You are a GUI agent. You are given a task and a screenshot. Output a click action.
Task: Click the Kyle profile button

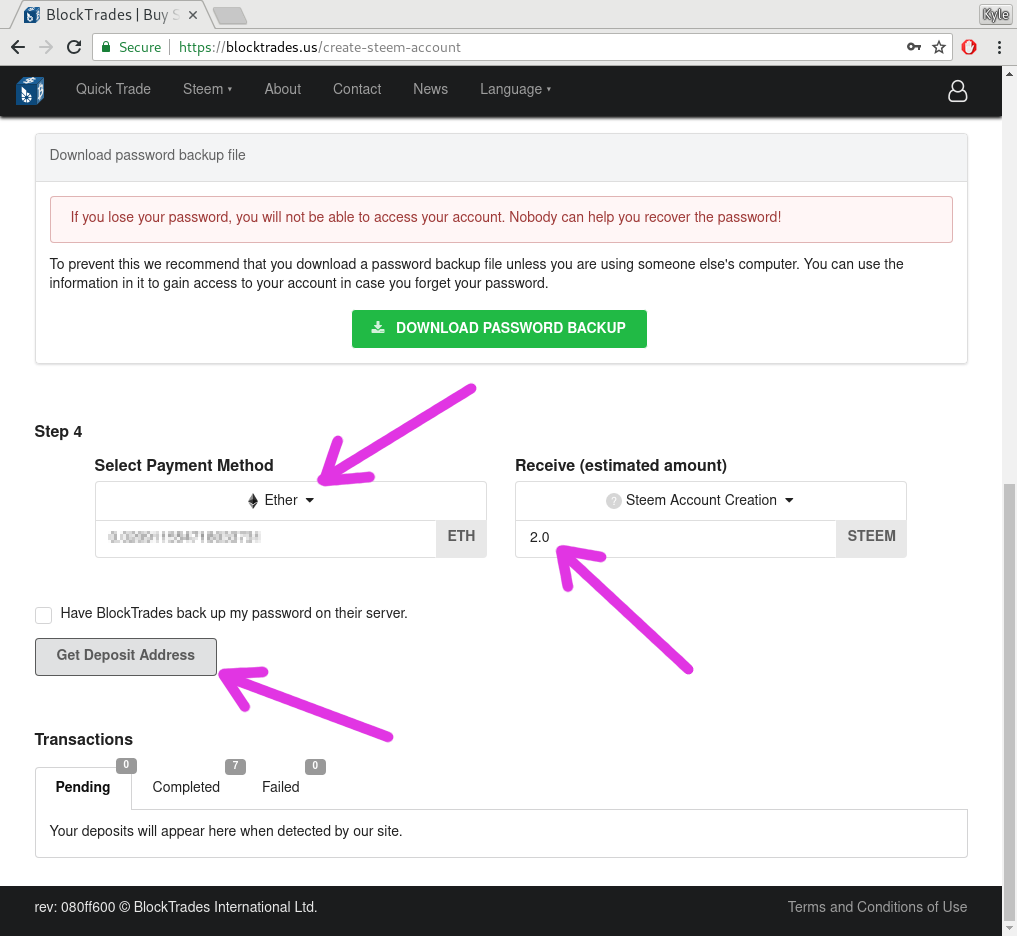pos(995,14)
